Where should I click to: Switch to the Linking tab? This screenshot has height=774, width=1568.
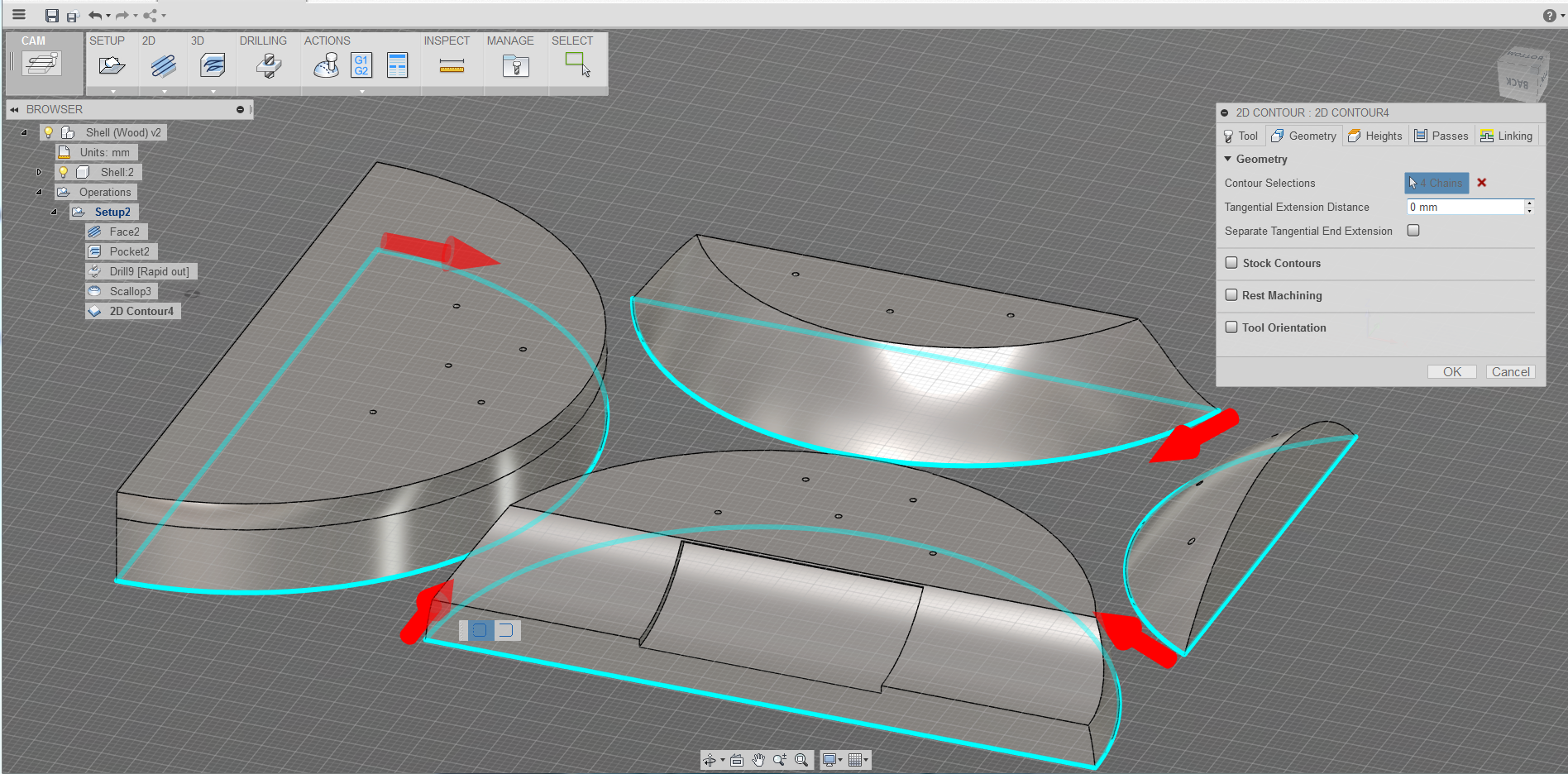point(1507,136)
